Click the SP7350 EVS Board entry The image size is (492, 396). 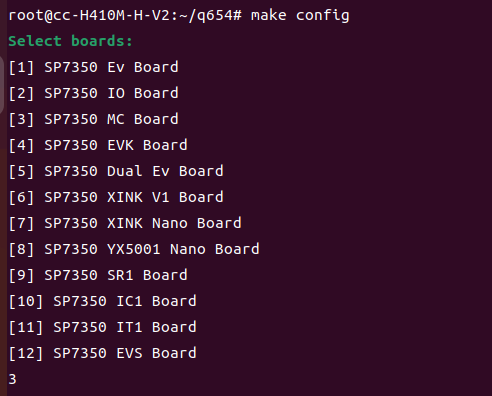pyautogui.click(x=103, y=353)
